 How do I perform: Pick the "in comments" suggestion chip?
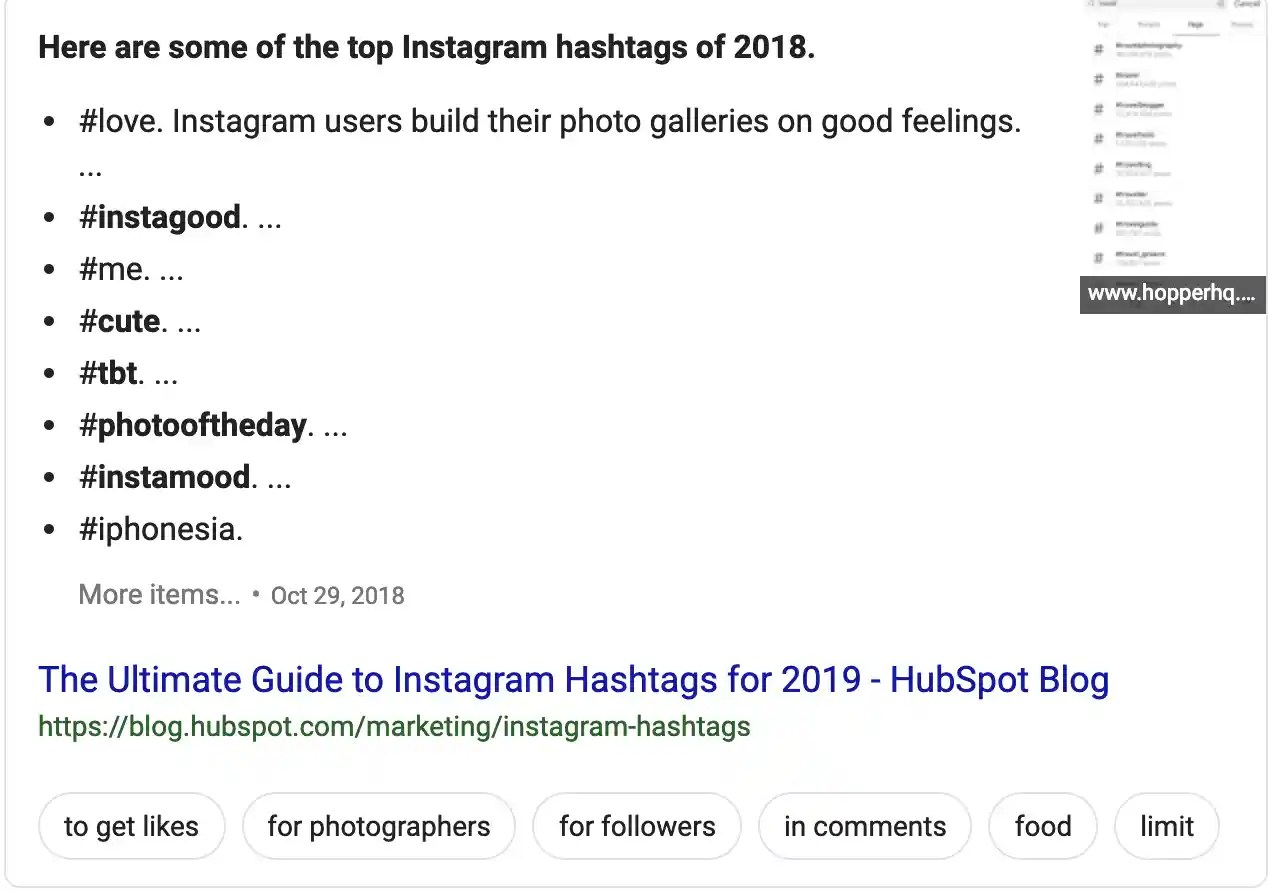(865, 826)
